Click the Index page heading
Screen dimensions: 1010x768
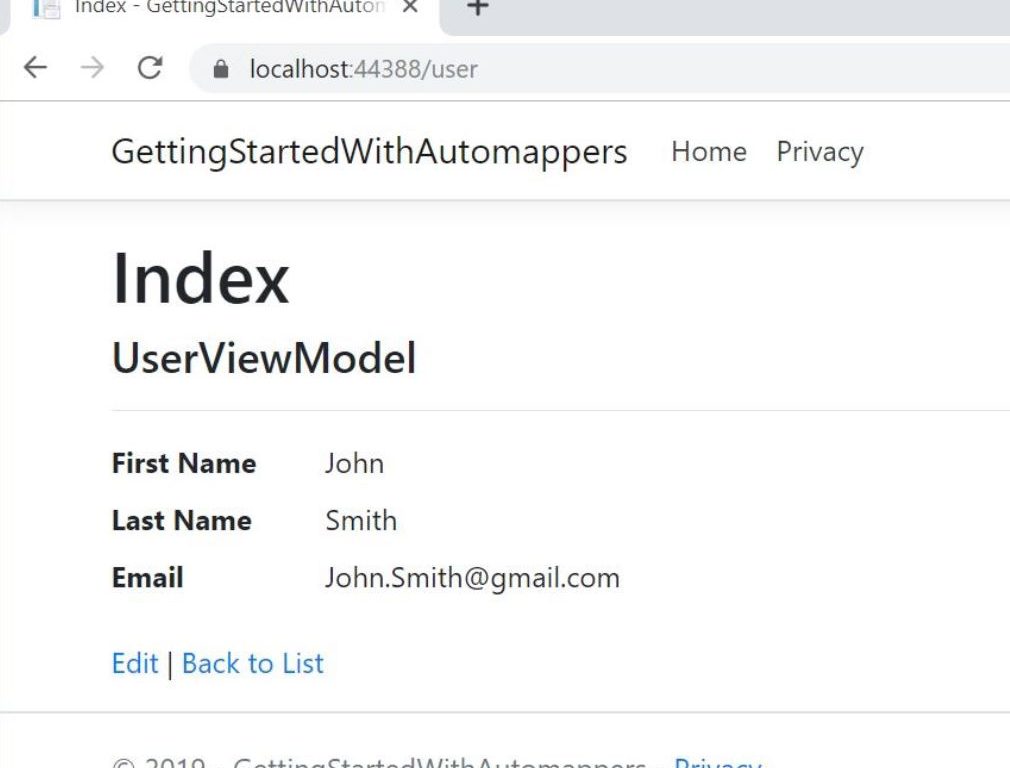tap(200, 279)
